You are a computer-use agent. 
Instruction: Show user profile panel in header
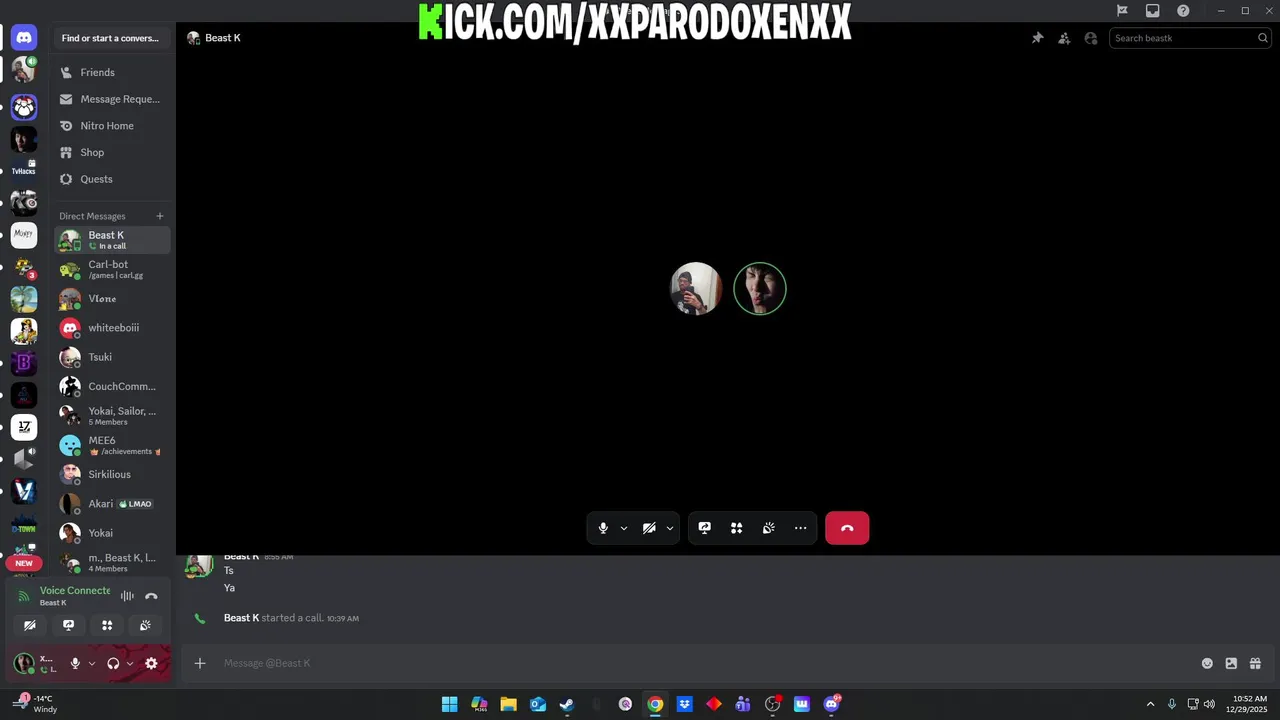pyautogui.click(x=1091, y=38)
